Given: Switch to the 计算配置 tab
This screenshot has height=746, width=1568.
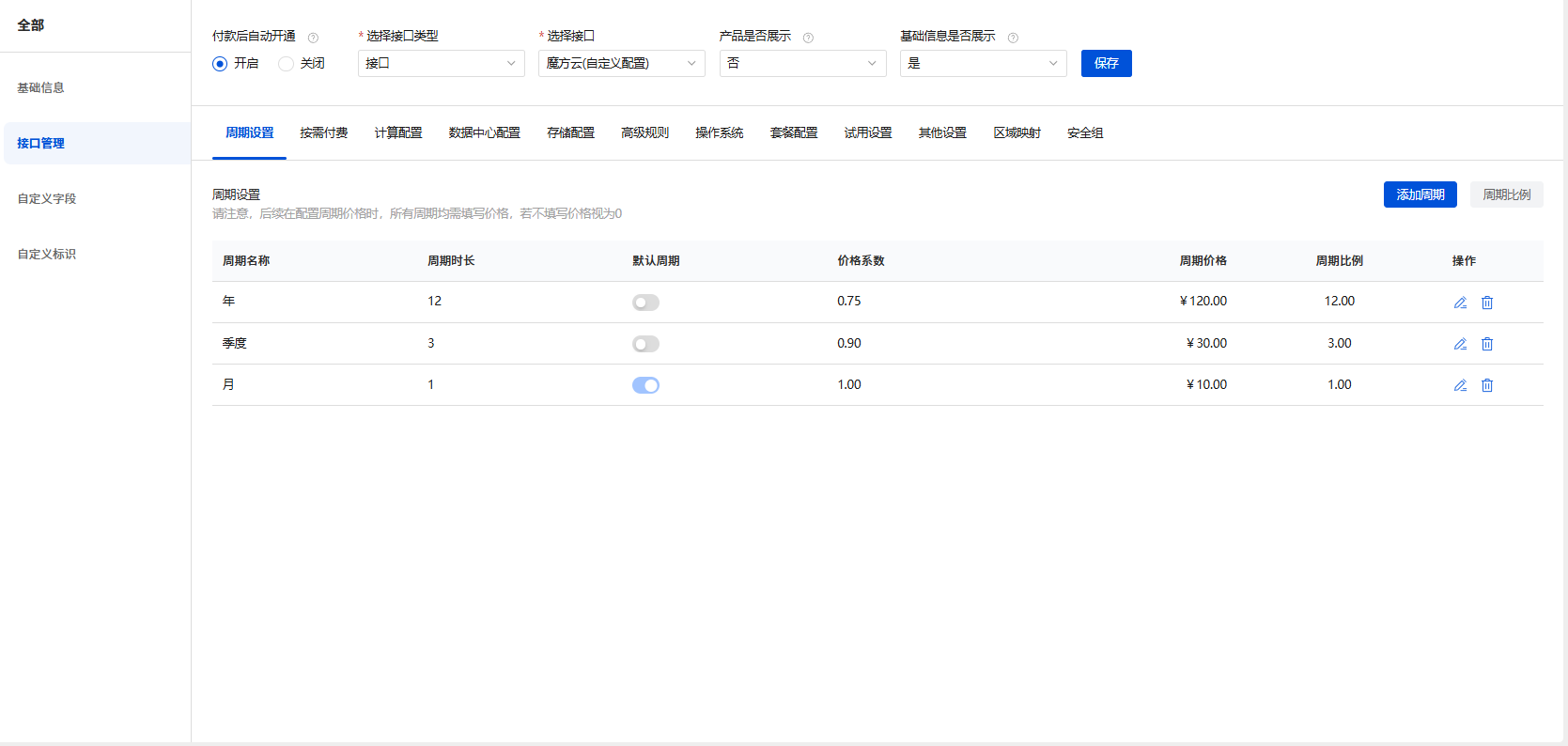Looking at the screenshot, I should 398,132.
